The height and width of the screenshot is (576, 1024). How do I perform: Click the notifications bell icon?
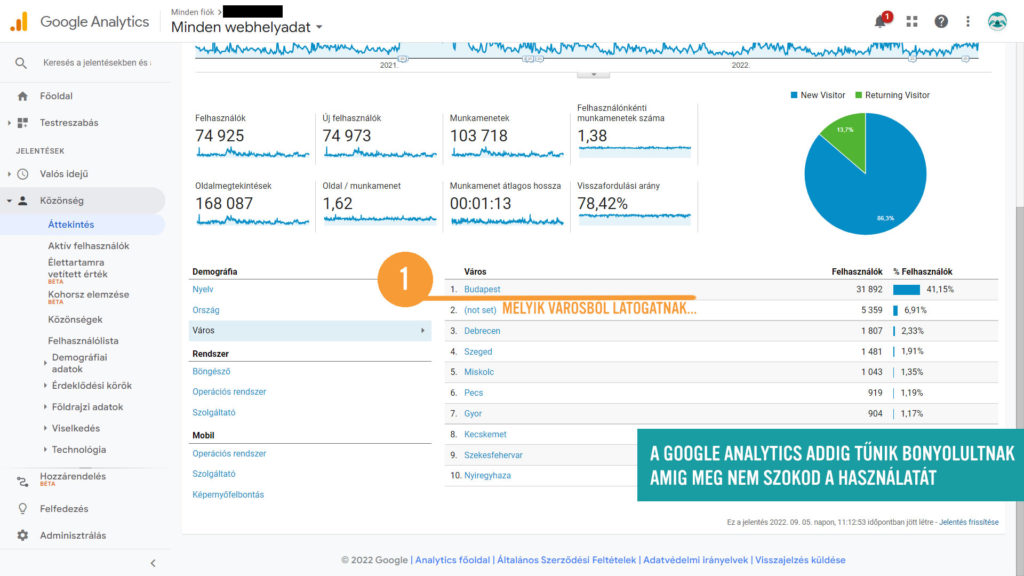881,21
